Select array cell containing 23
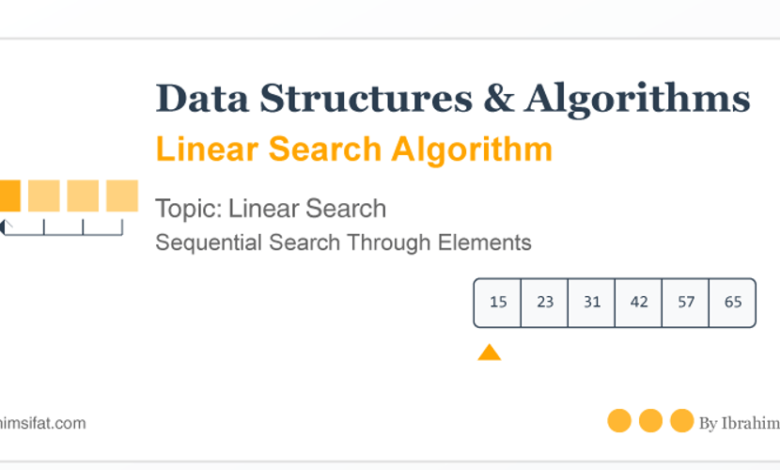 point(544,302)
